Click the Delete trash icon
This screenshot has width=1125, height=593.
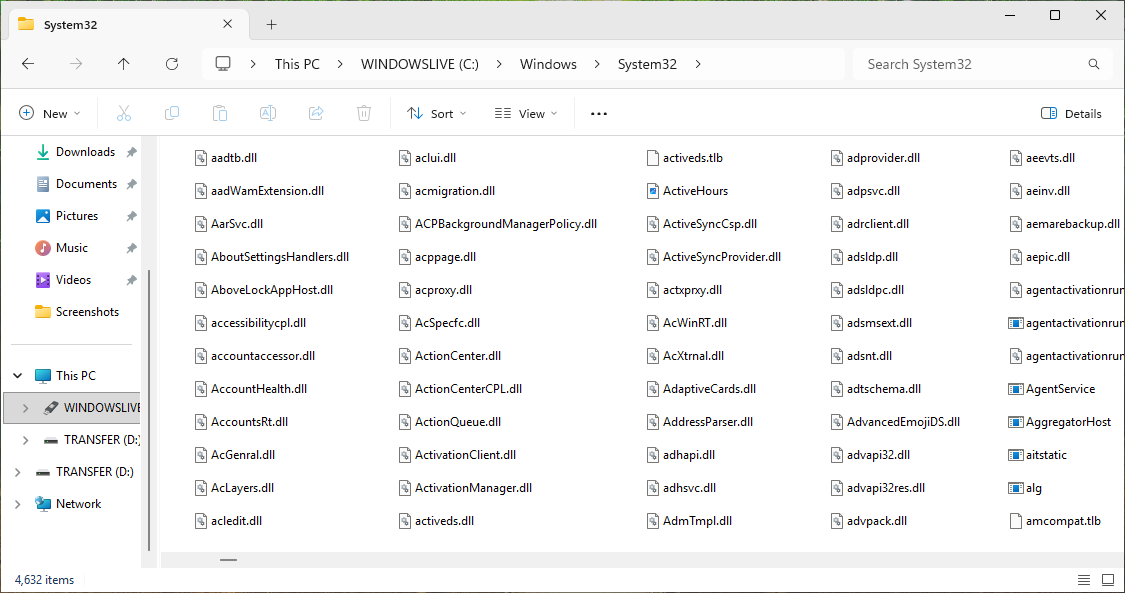(x=365, y=114)
